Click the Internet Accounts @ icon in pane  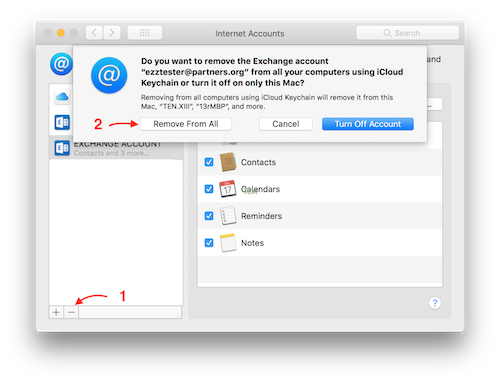62,64
